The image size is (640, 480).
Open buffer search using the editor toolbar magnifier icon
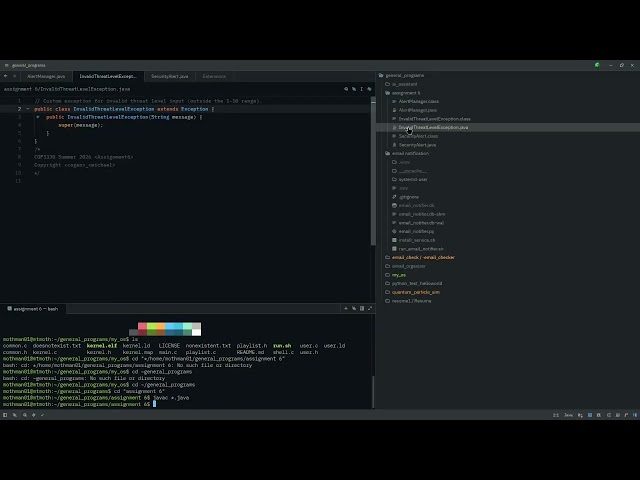(346, 89)
